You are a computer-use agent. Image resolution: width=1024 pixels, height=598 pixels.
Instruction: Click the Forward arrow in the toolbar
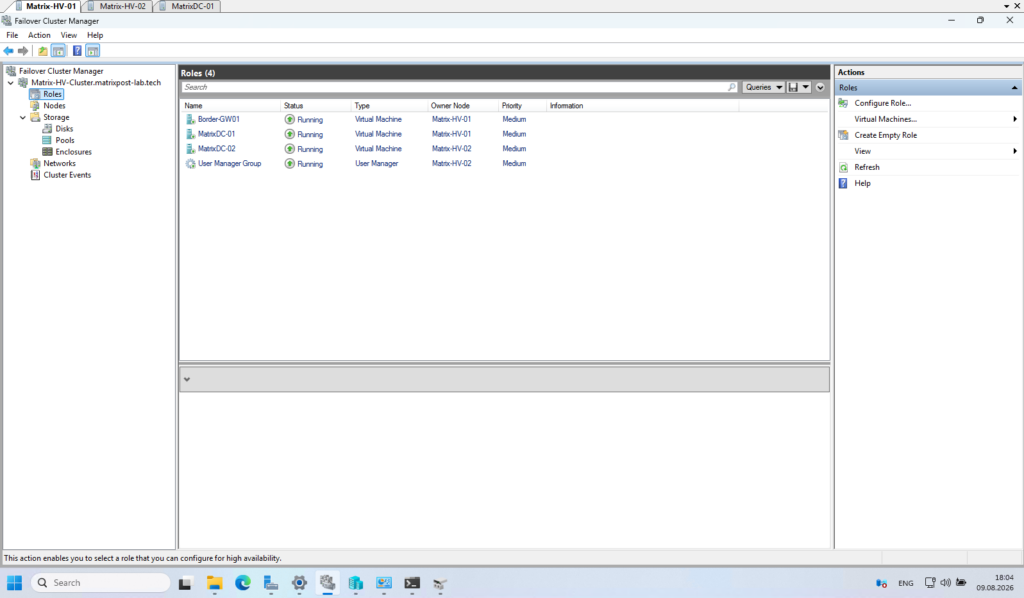pos(23,51)
